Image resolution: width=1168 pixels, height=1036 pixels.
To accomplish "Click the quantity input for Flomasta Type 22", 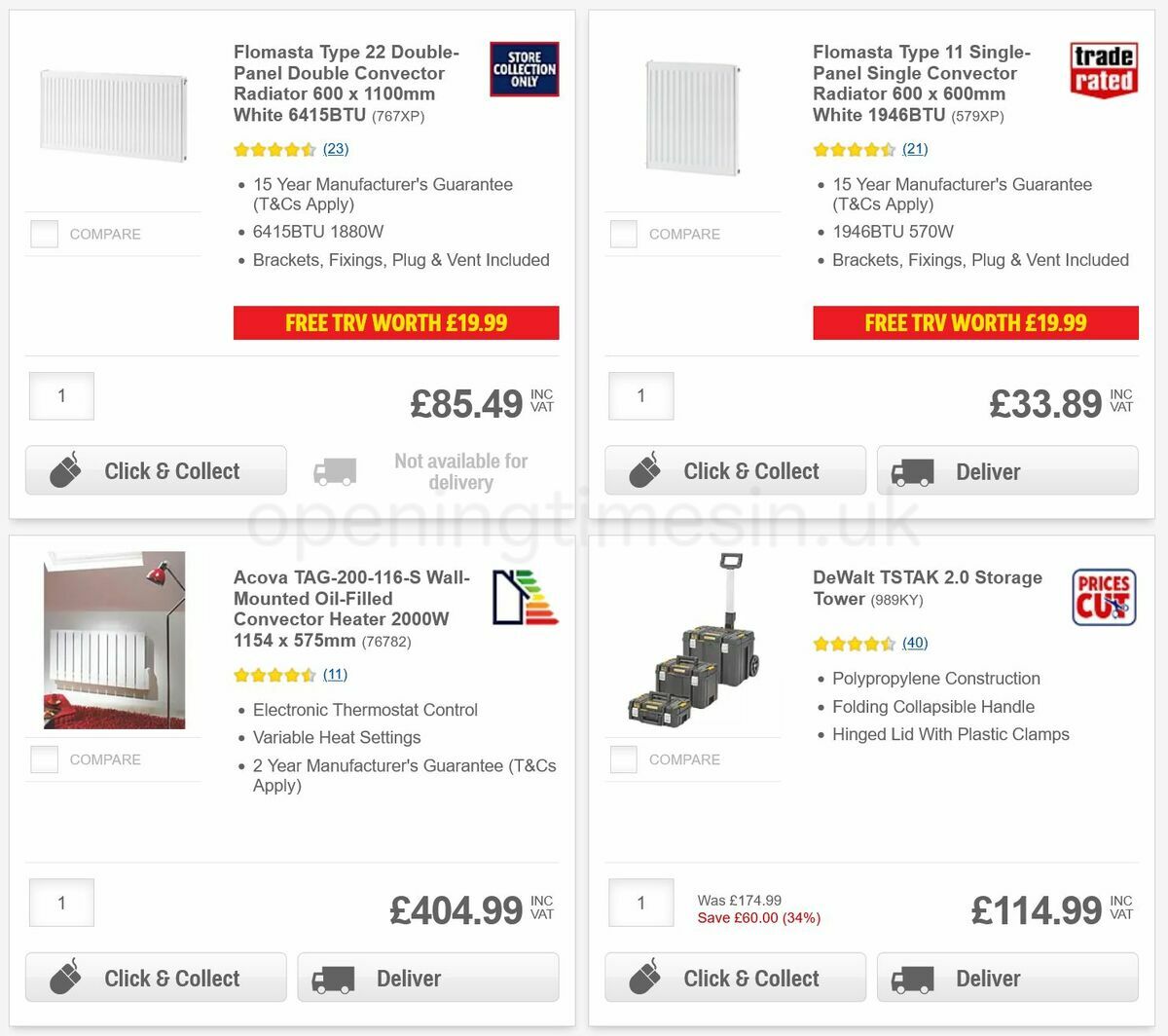I will [x=61, y=395].
